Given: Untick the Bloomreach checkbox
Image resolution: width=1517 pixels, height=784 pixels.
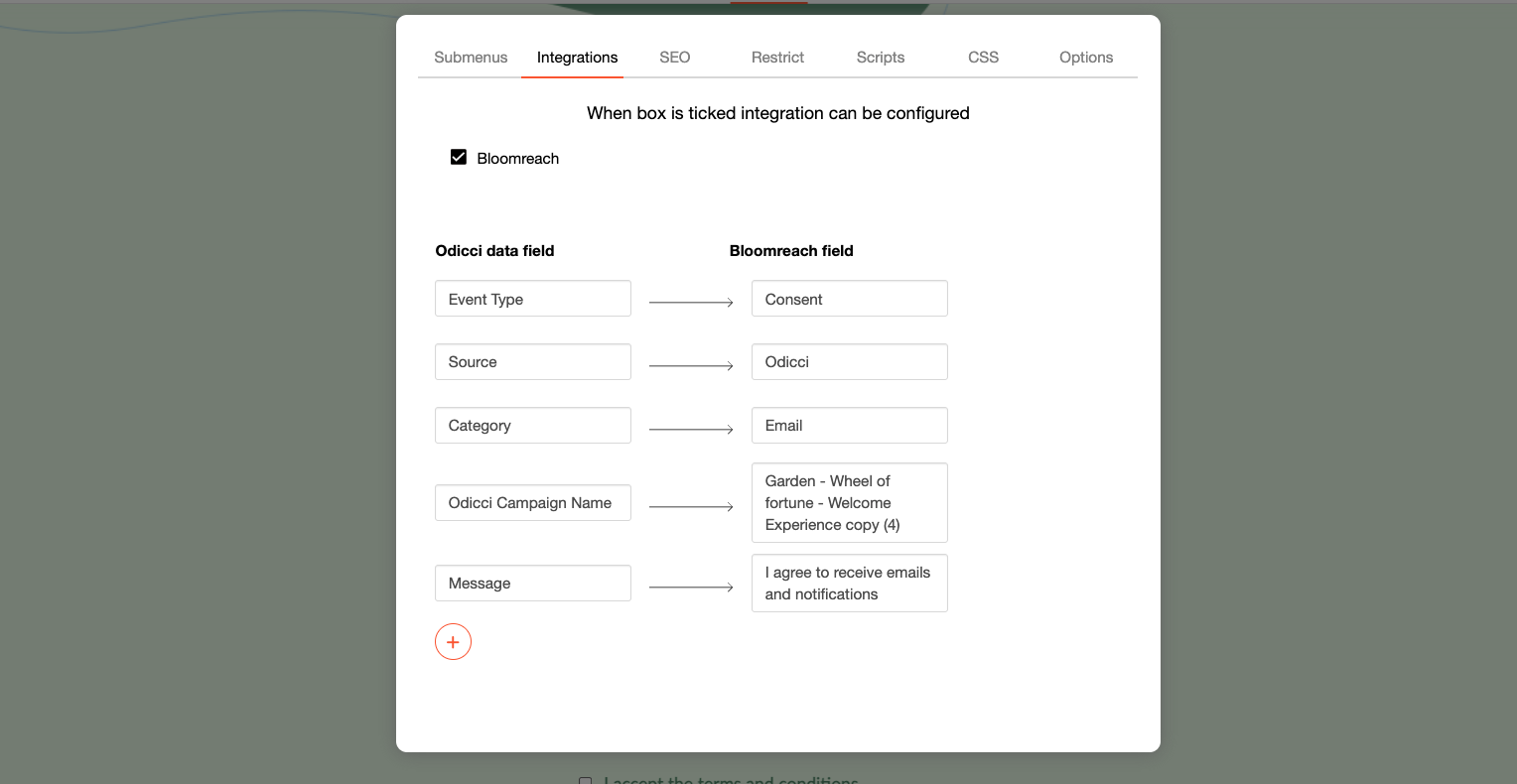Looking at the screenshot, I should [x=459, y=158].
